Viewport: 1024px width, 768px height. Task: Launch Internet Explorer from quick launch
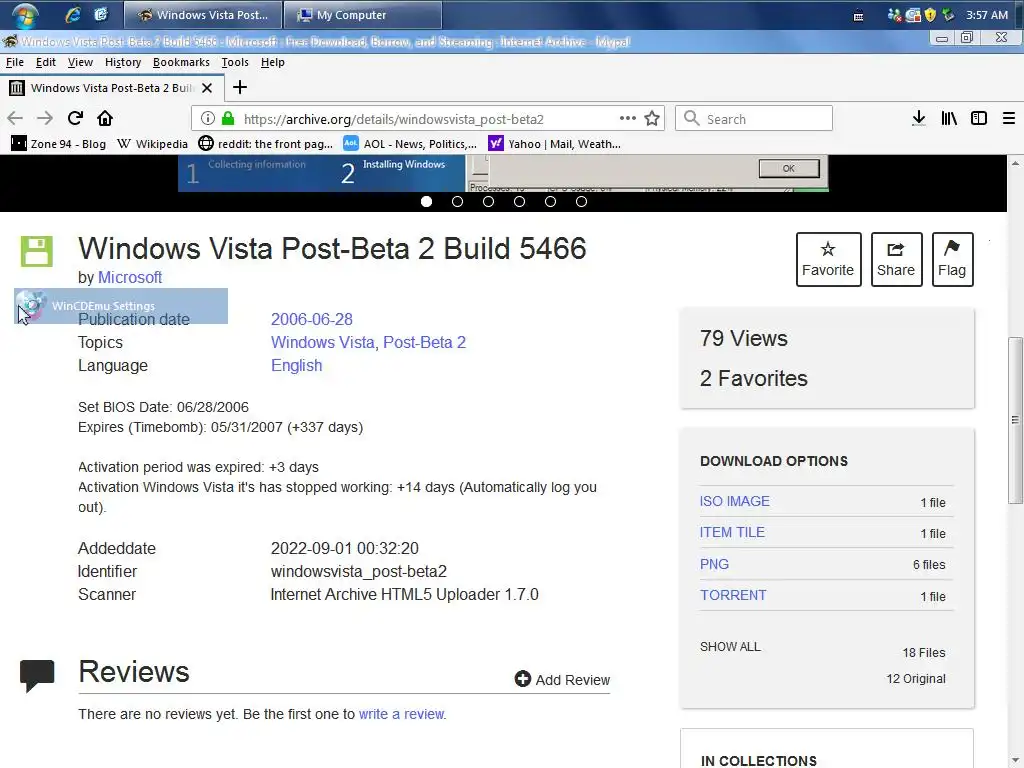pos(72,14)
